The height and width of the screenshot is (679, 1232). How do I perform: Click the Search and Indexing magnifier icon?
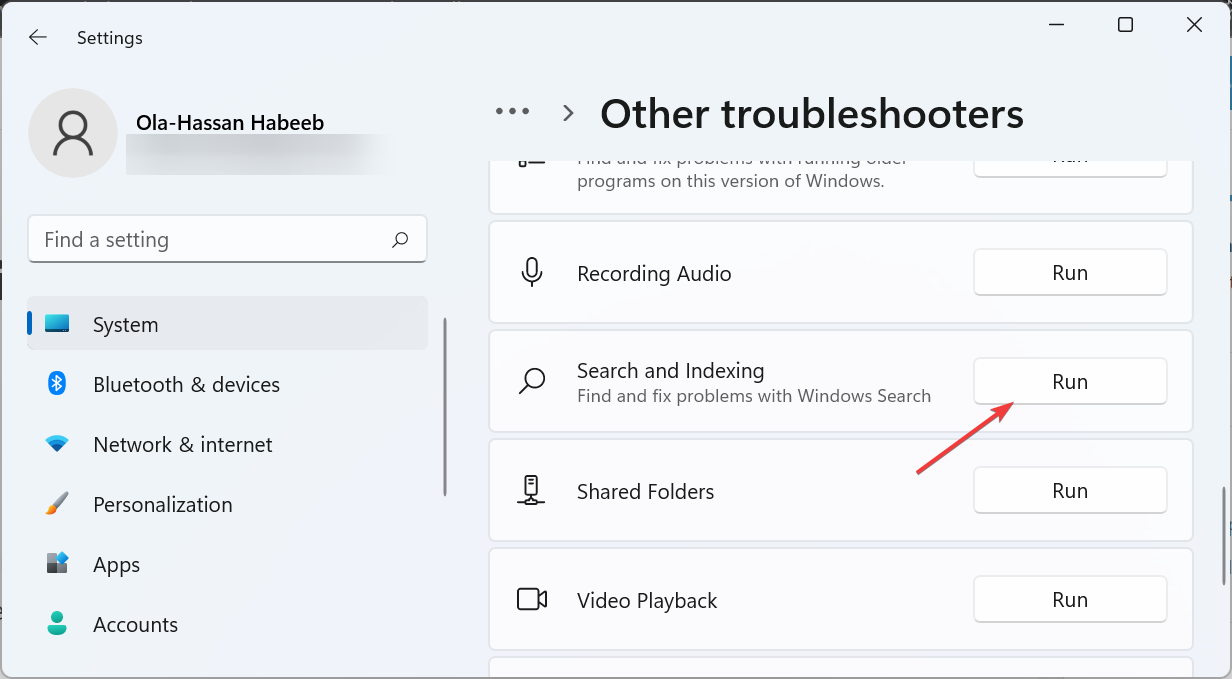(x=532, y=381)
